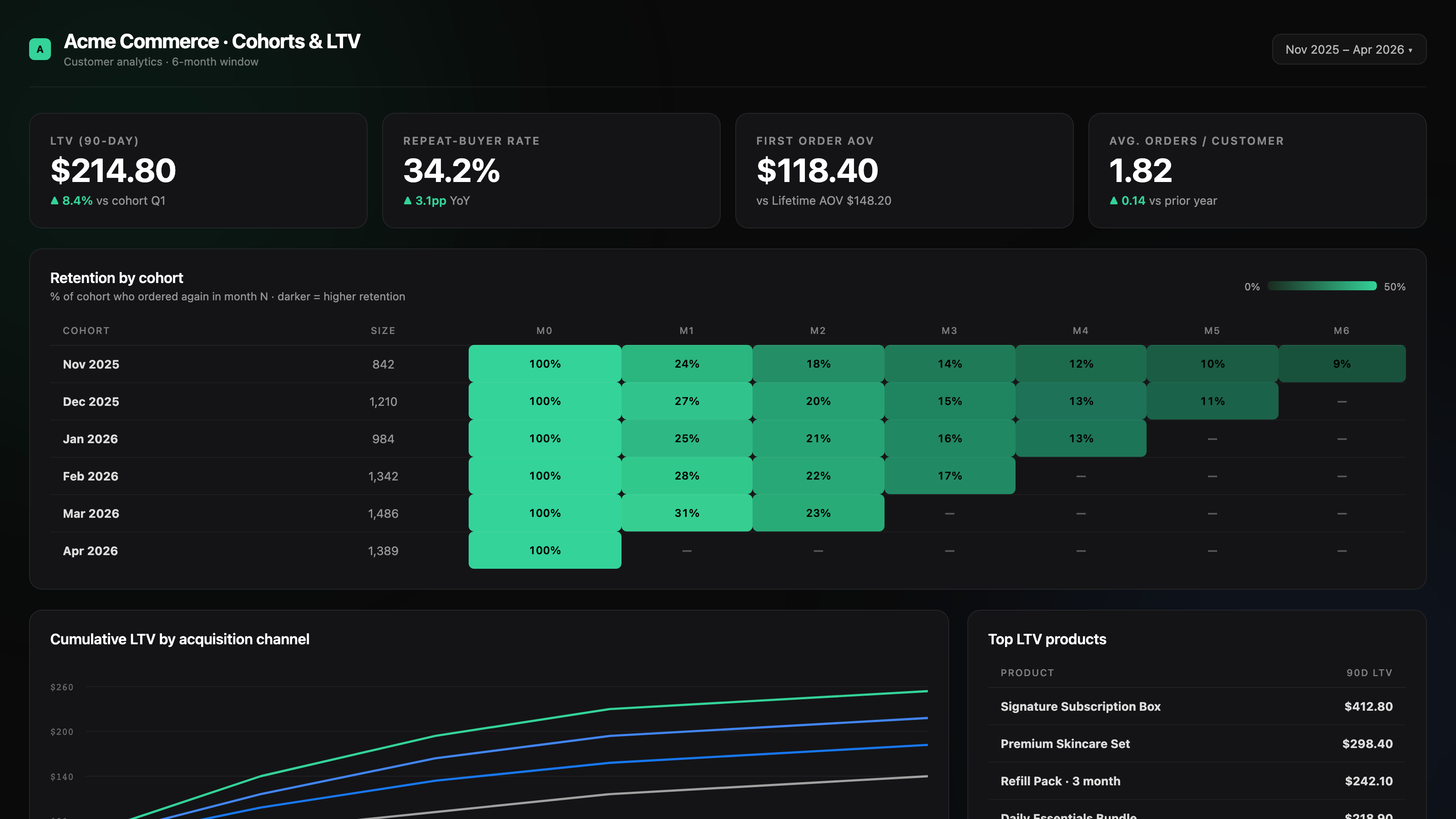Open the Nov 2025 – Apr 2026 date range dropdown
This screenshot has height=819, width=1456.
(x=1349, y=49)
